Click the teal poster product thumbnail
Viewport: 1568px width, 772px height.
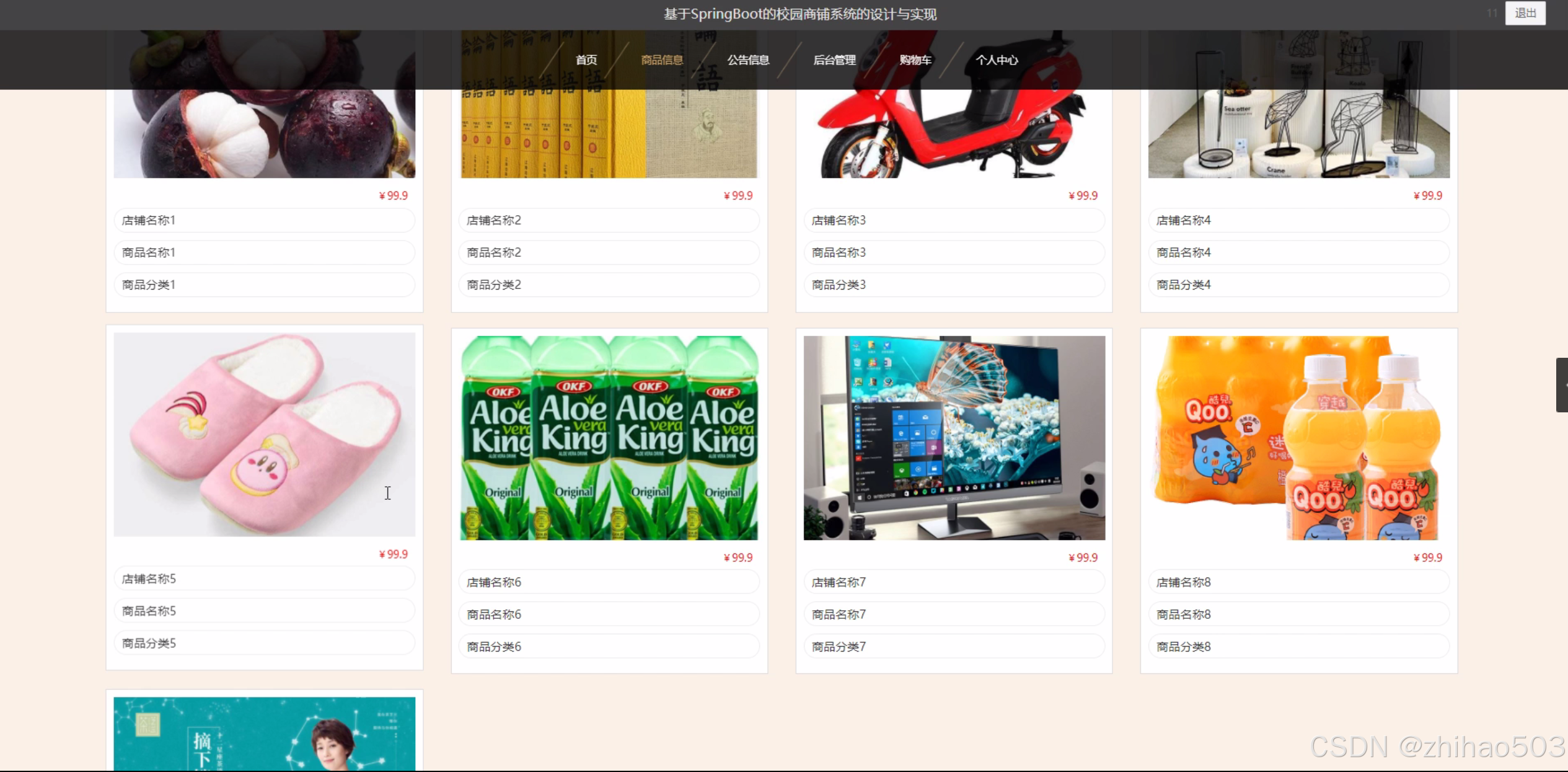click(x=264, y=734)
